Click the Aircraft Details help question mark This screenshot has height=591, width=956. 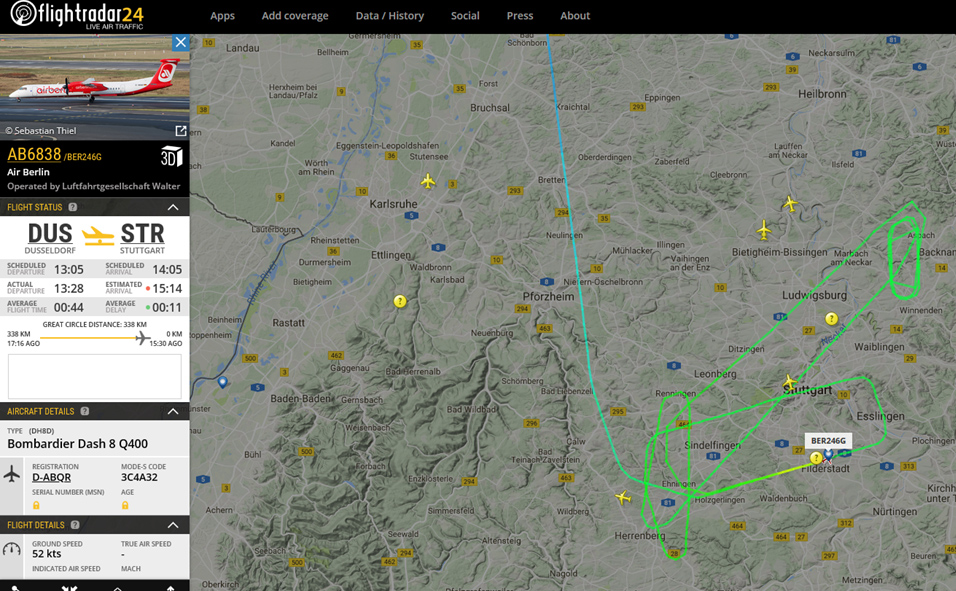click(x=85, y=411)
